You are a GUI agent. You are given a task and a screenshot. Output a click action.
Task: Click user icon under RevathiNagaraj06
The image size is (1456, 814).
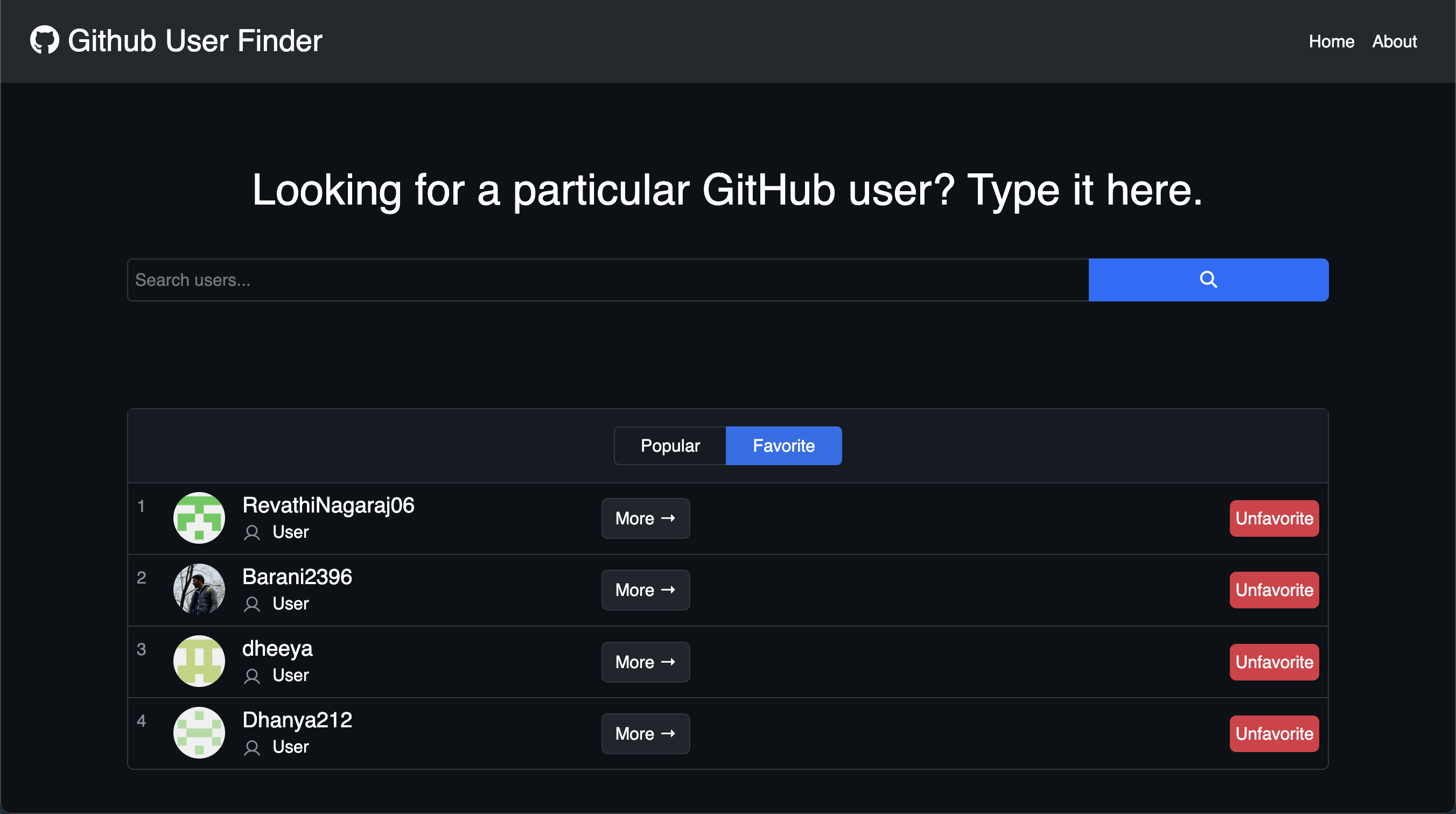(252, 532)
